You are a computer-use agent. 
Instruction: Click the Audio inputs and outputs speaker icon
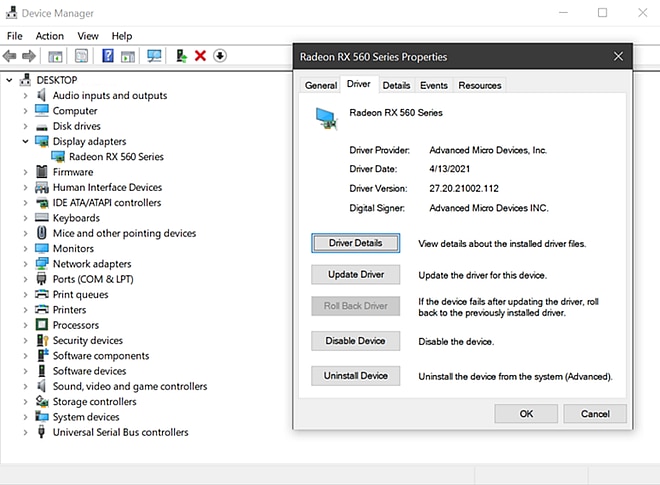[x=41, y=95]
